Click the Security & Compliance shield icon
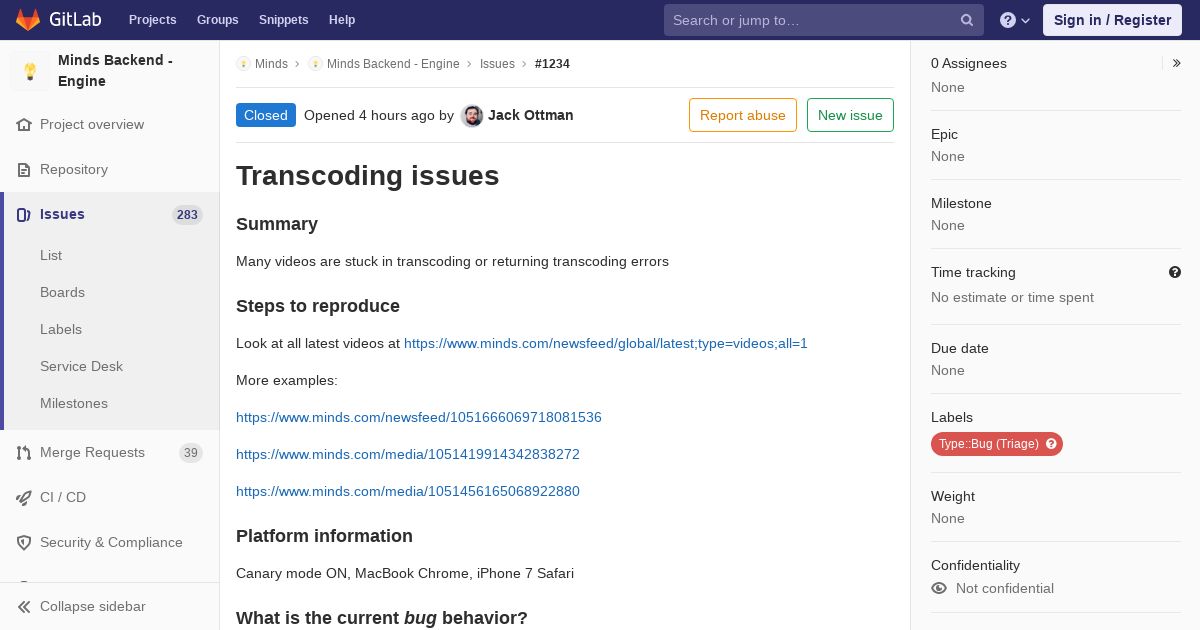Image resolution: width=1200 pixels, height=630 pixels. pyautogui.click(x=24, y=543)
